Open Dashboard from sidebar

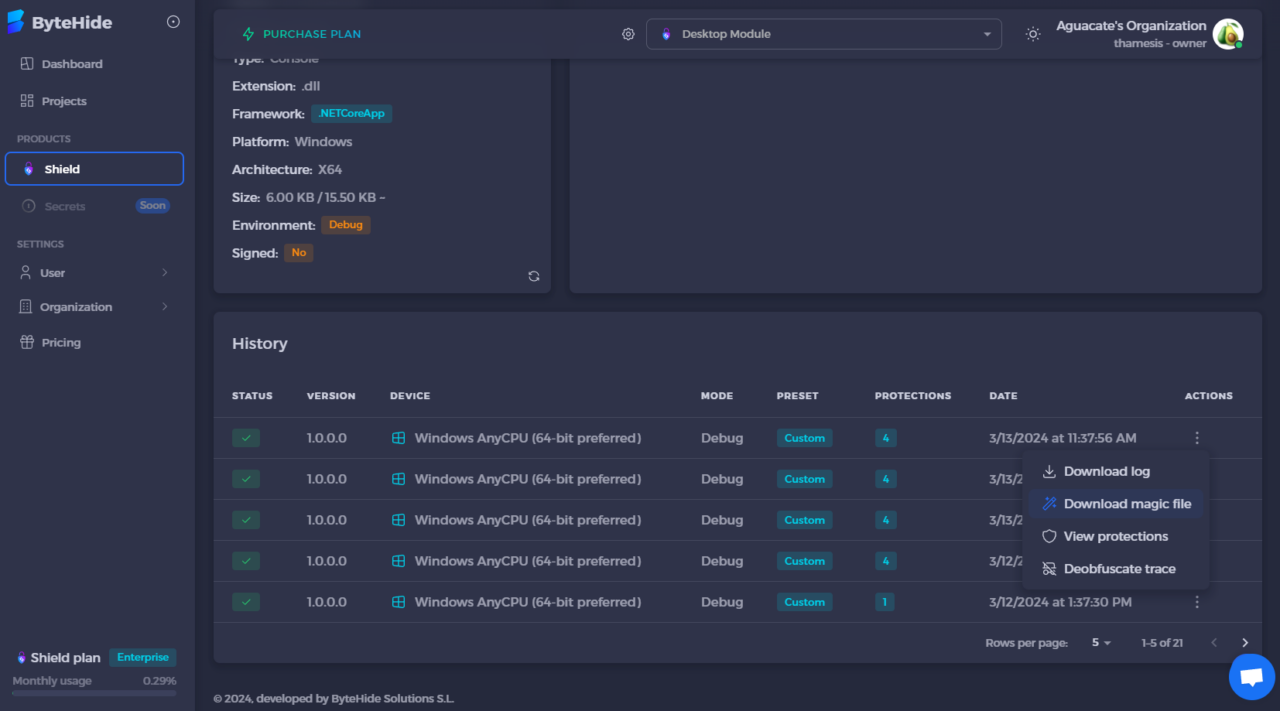pos(72,64)
